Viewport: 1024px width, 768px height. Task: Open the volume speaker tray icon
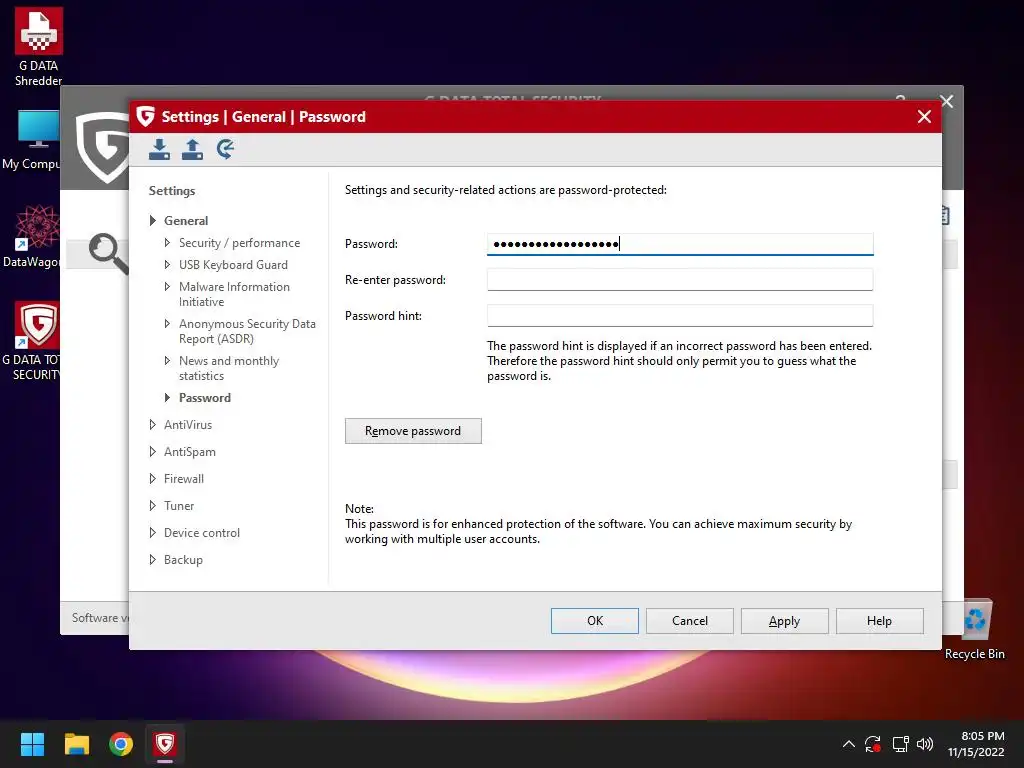tap(925, 744)
